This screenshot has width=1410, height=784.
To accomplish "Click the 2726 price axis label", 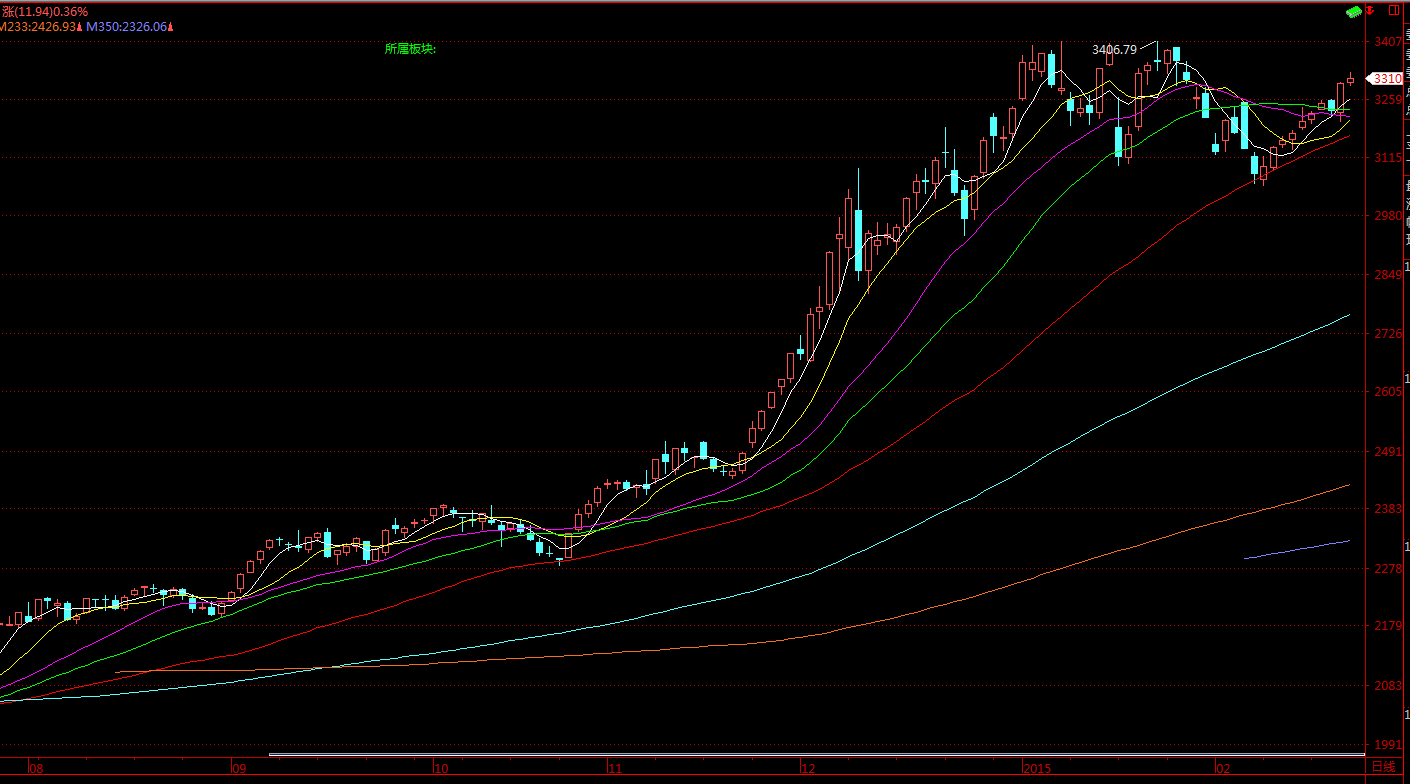I will point(1387,333).
